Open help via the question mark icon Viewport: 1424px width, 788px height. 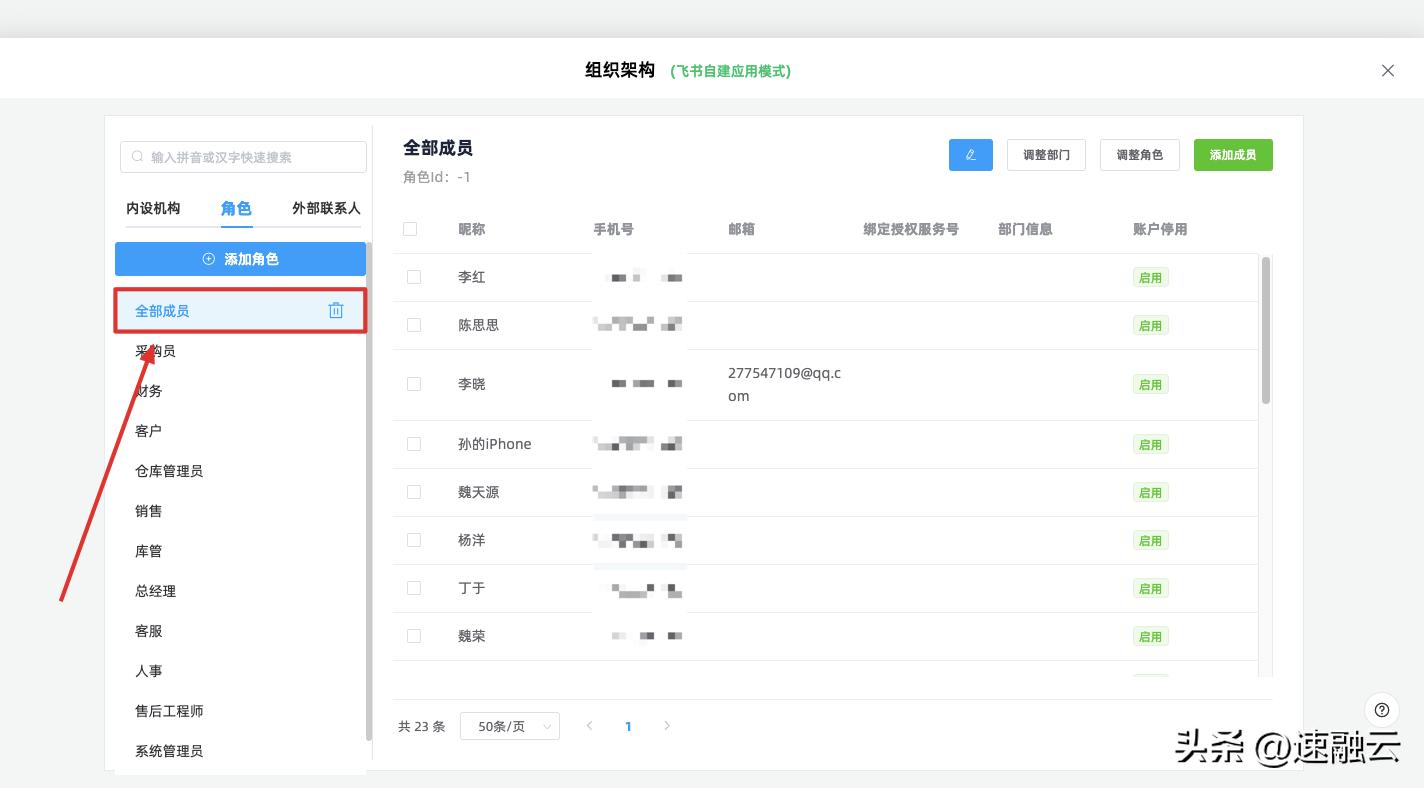pyautogui.click(x=1381, y=710)
